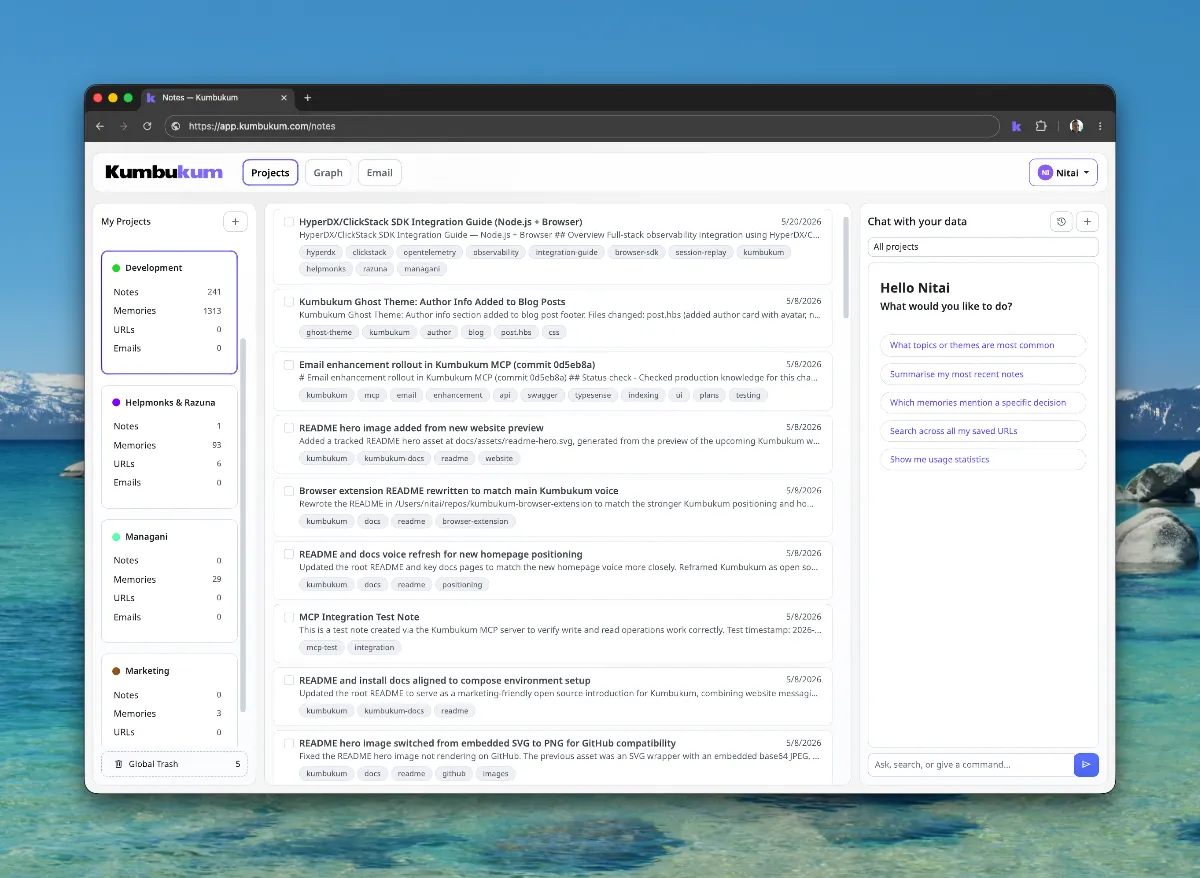Image resolution: width=1200 pixels, height=878 pixels.
Task: Go back in browser history
Action: pos(100,126)
